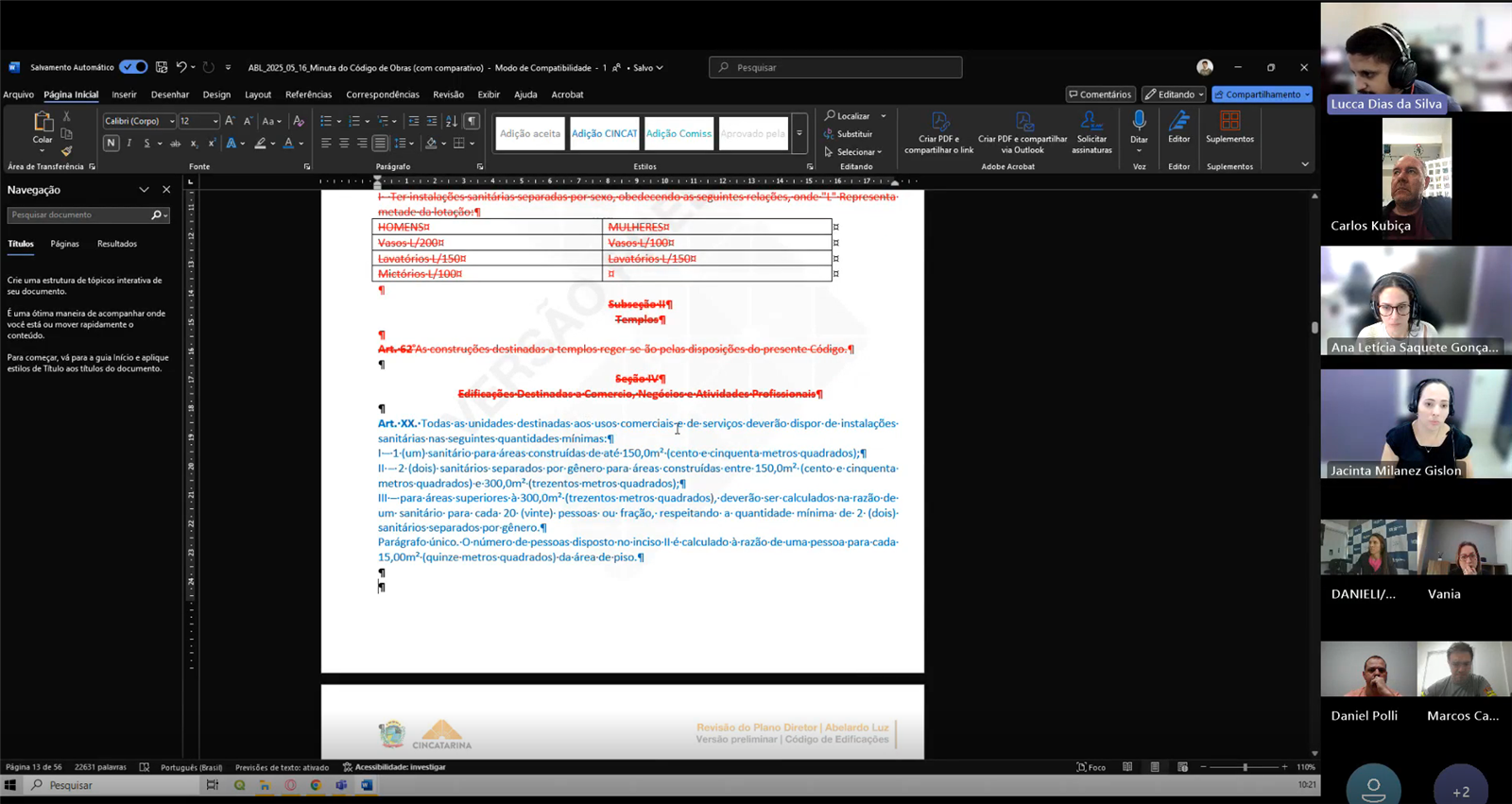
Task: Switch to the Desenhar ribbon tab
Action: [170, 94]
